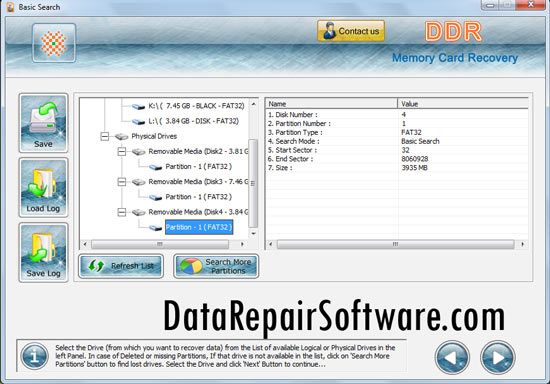Click the Physical Drives disk icon
This screenshot has height=384, width=550.
click(x=121, y=136)
